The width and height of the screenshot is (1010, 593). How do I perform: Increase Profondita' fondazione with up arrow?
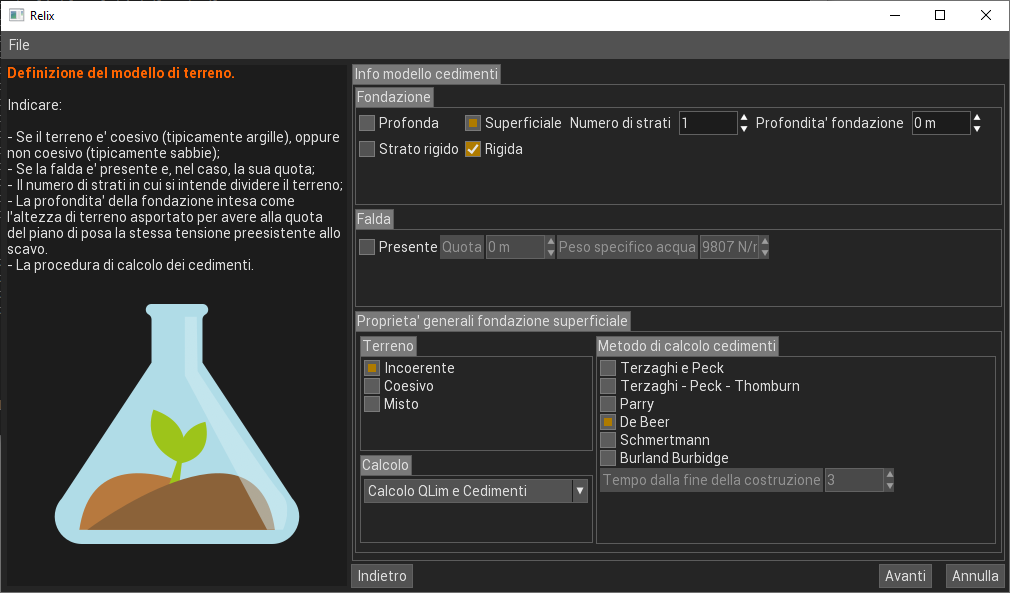[977, 117]
